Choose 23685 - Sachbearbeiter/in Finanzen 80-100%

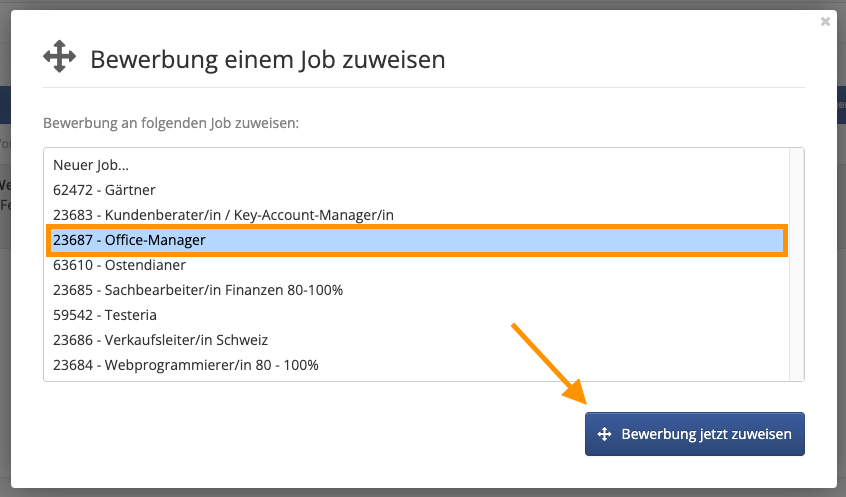[x=416, y=290]
